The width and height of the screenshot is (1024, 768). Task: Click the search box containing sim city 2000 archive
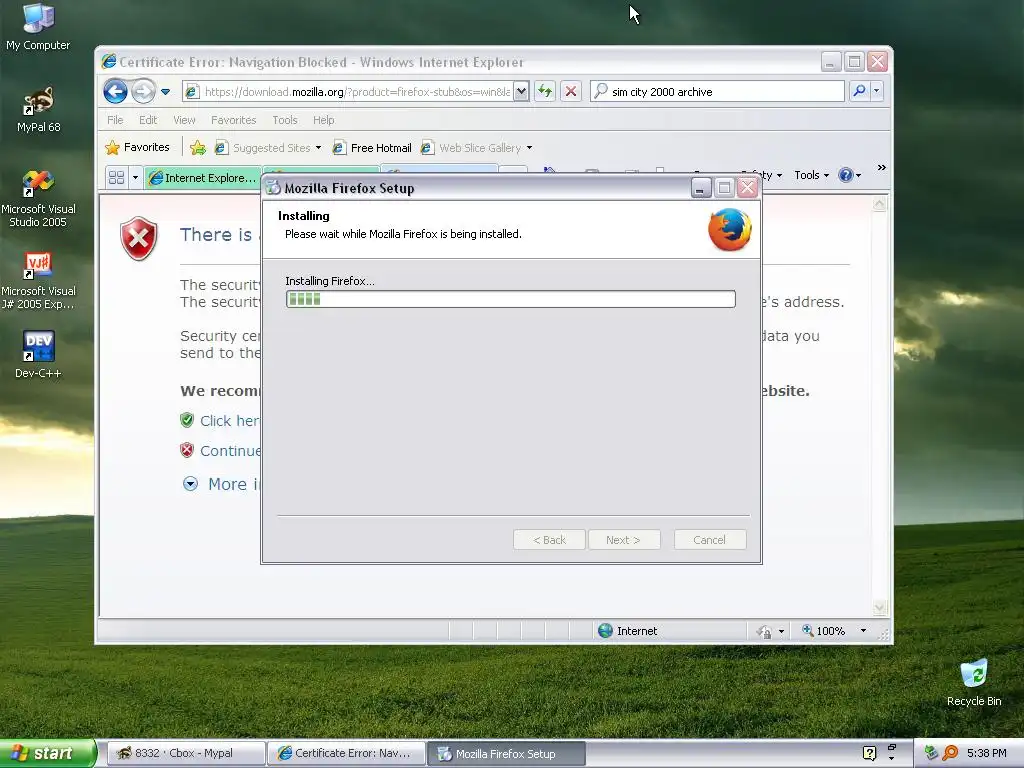[x=717, y=92]
